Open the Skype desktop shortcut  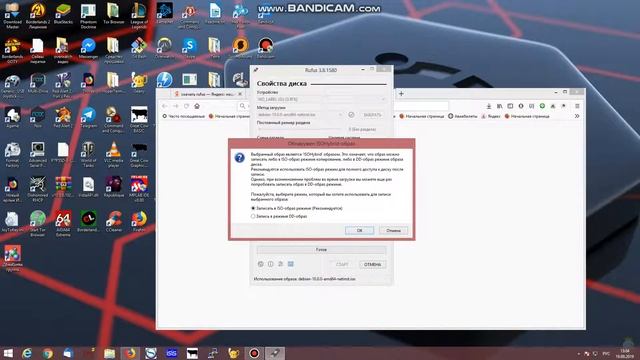pos(189,49)
